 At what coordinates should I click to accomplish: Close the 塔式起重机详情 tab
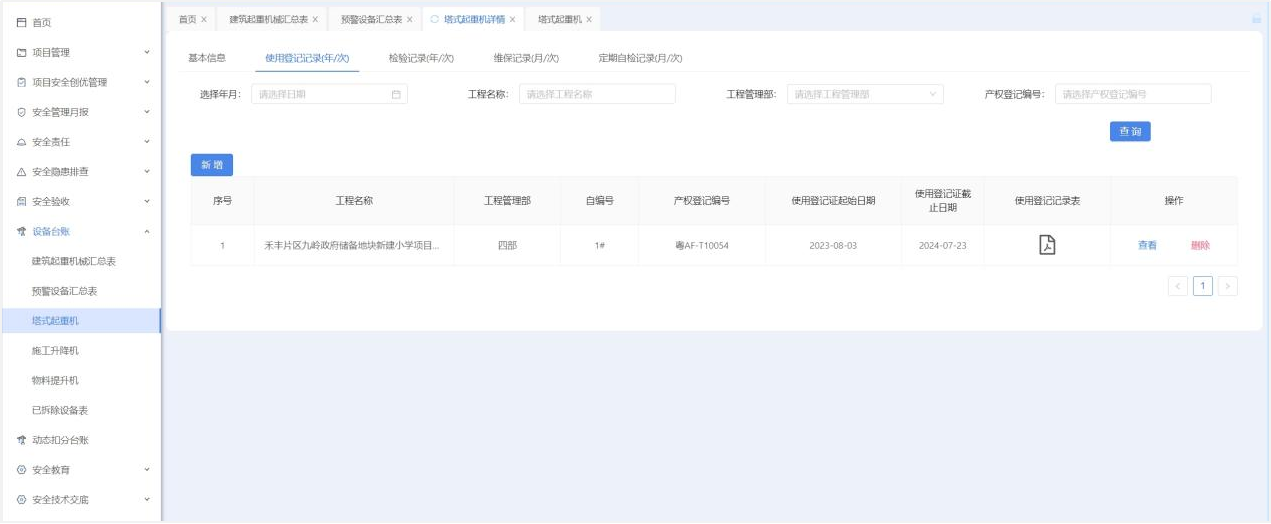coord(513,19)
